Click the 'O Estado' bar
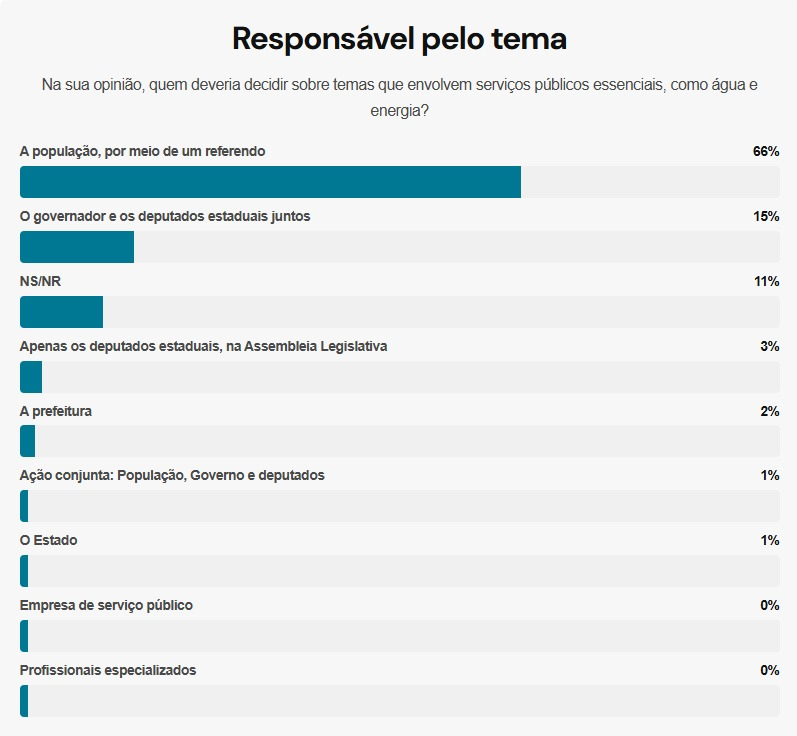 coord(24,571)
